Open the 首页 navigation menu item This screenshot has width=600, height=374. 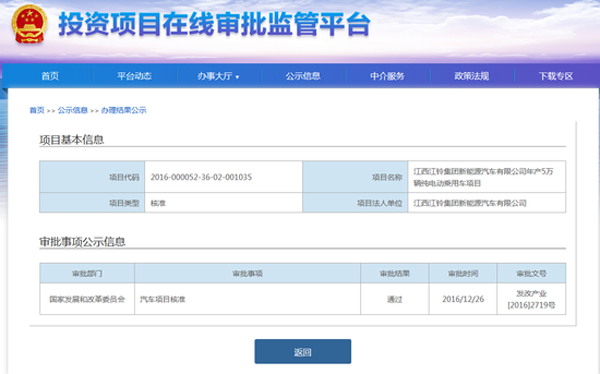50,76
